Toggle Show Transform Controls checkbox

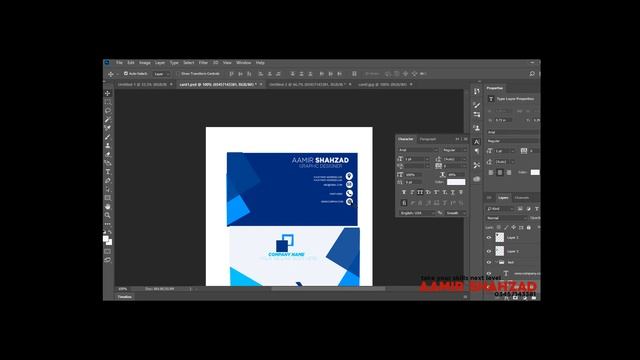click(178, 74)
